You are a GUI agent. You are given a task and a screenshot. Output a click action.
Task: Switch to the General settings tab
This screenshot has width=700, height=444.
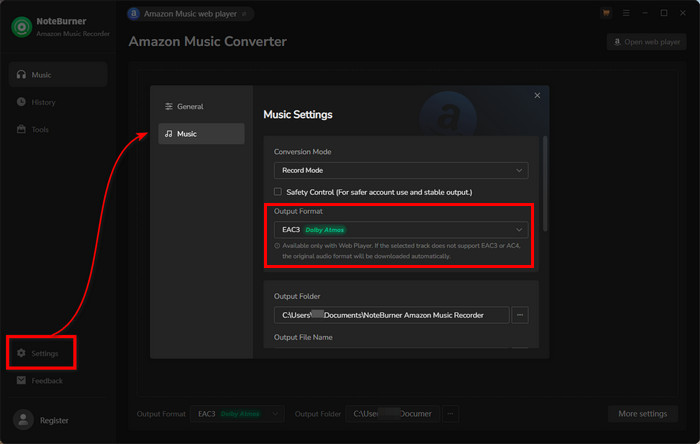tap(201, 106)
